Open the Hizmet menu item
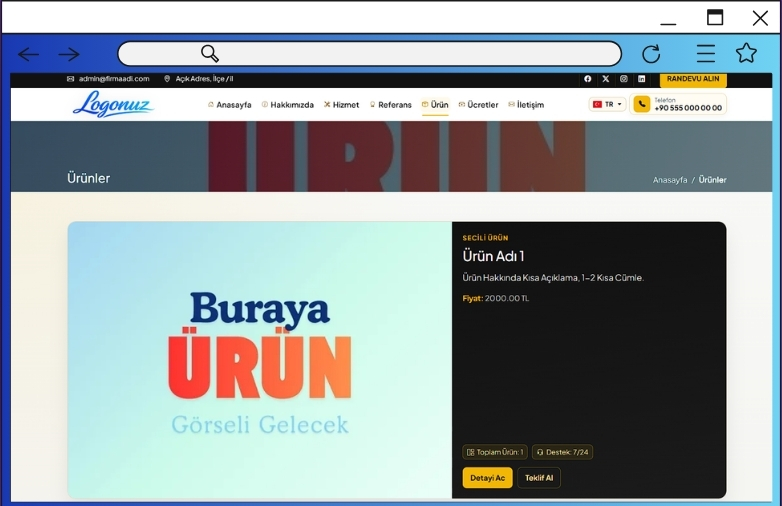Viewport: 782px width, 506px height. pos(342,105)
